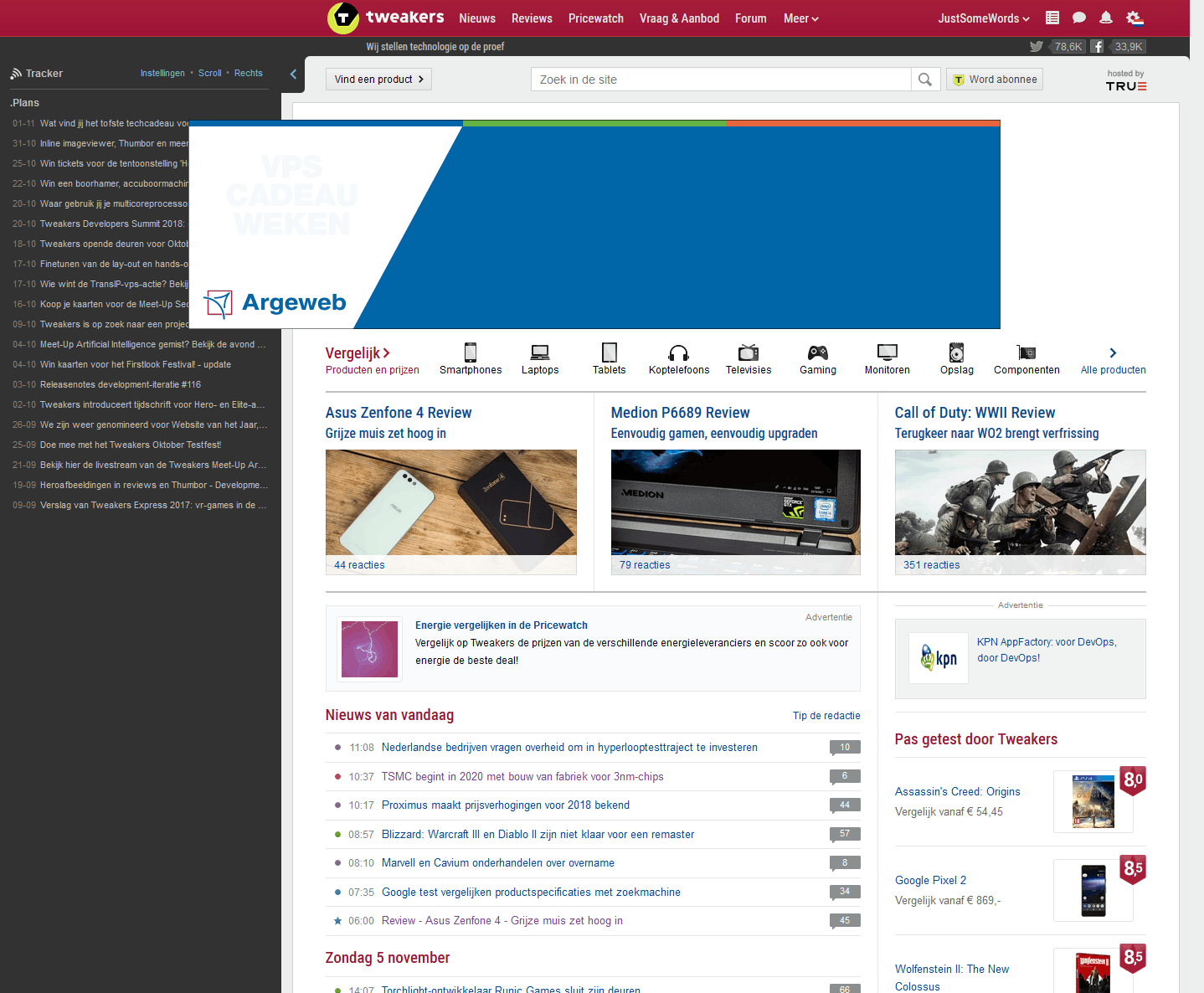The height and width of the screenshot is (993, 1204).
Task: Open the JustSomeWords user dropdown
Action: (x=984, y=18)
